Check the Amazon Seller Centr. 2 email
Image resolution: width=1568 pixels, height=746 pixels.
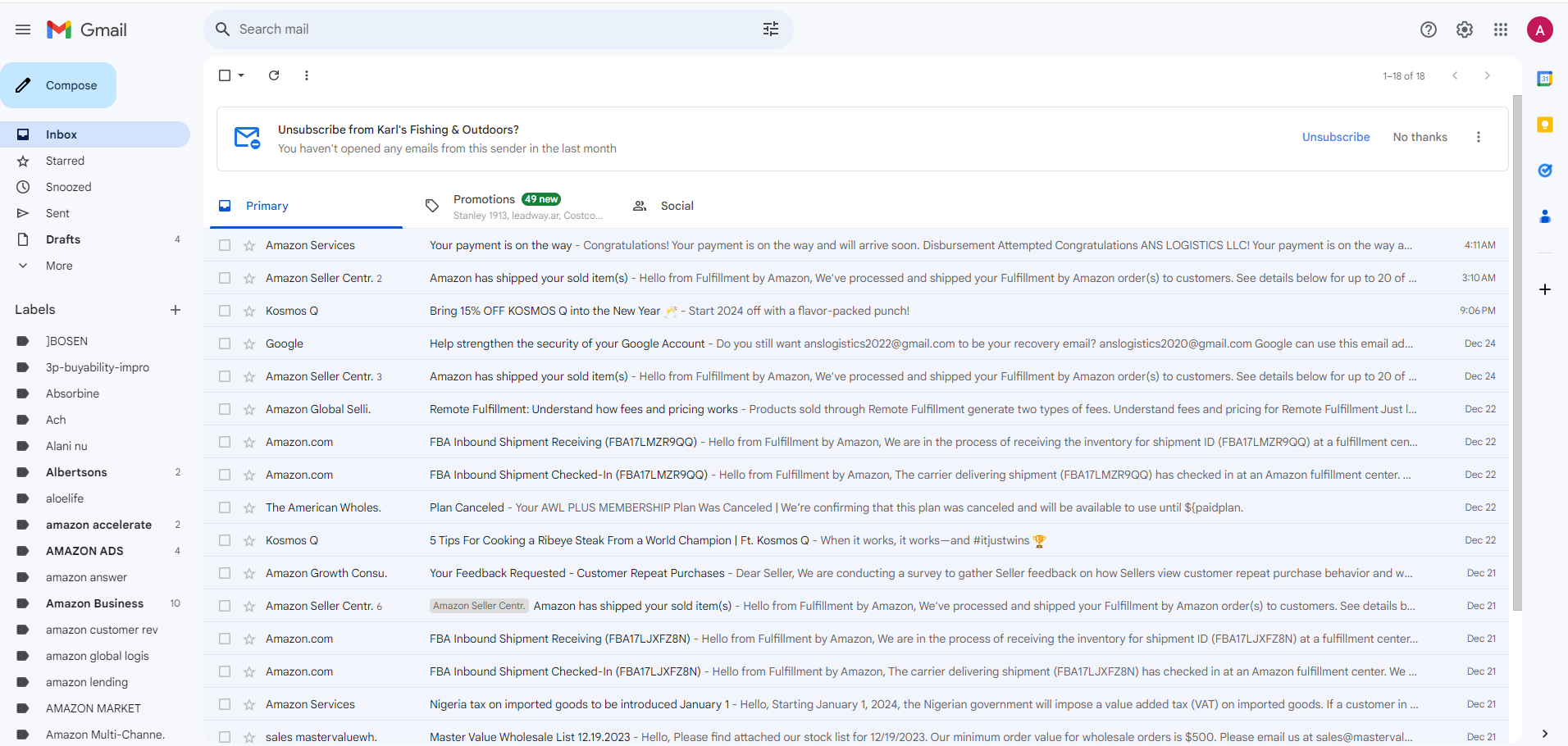tap(225, 278)
